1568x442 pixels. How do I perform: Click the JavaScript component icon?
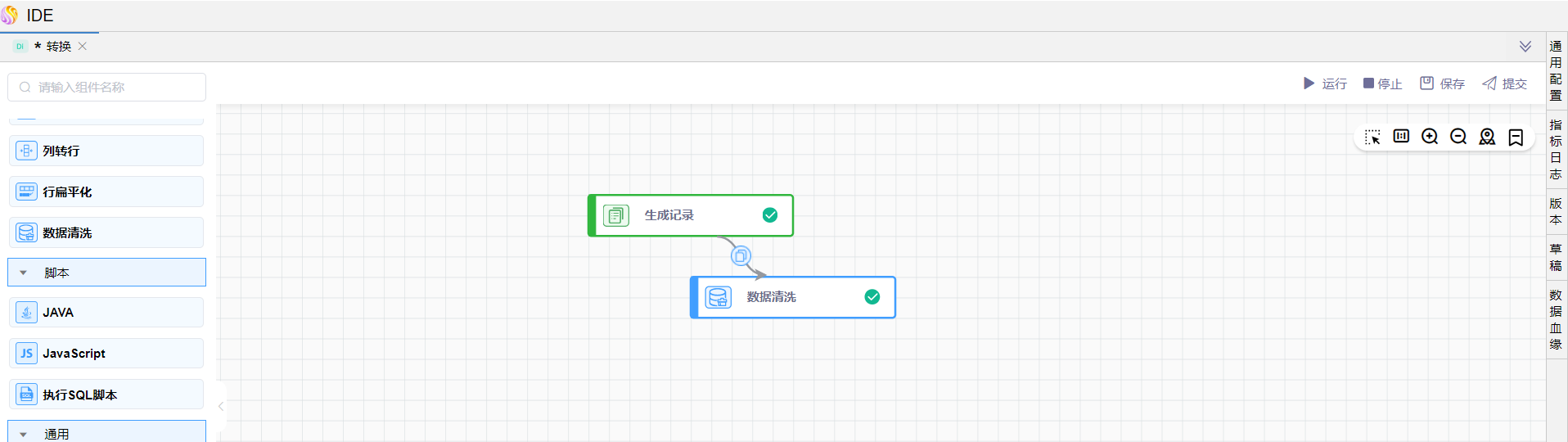click(x=27, y=354)
